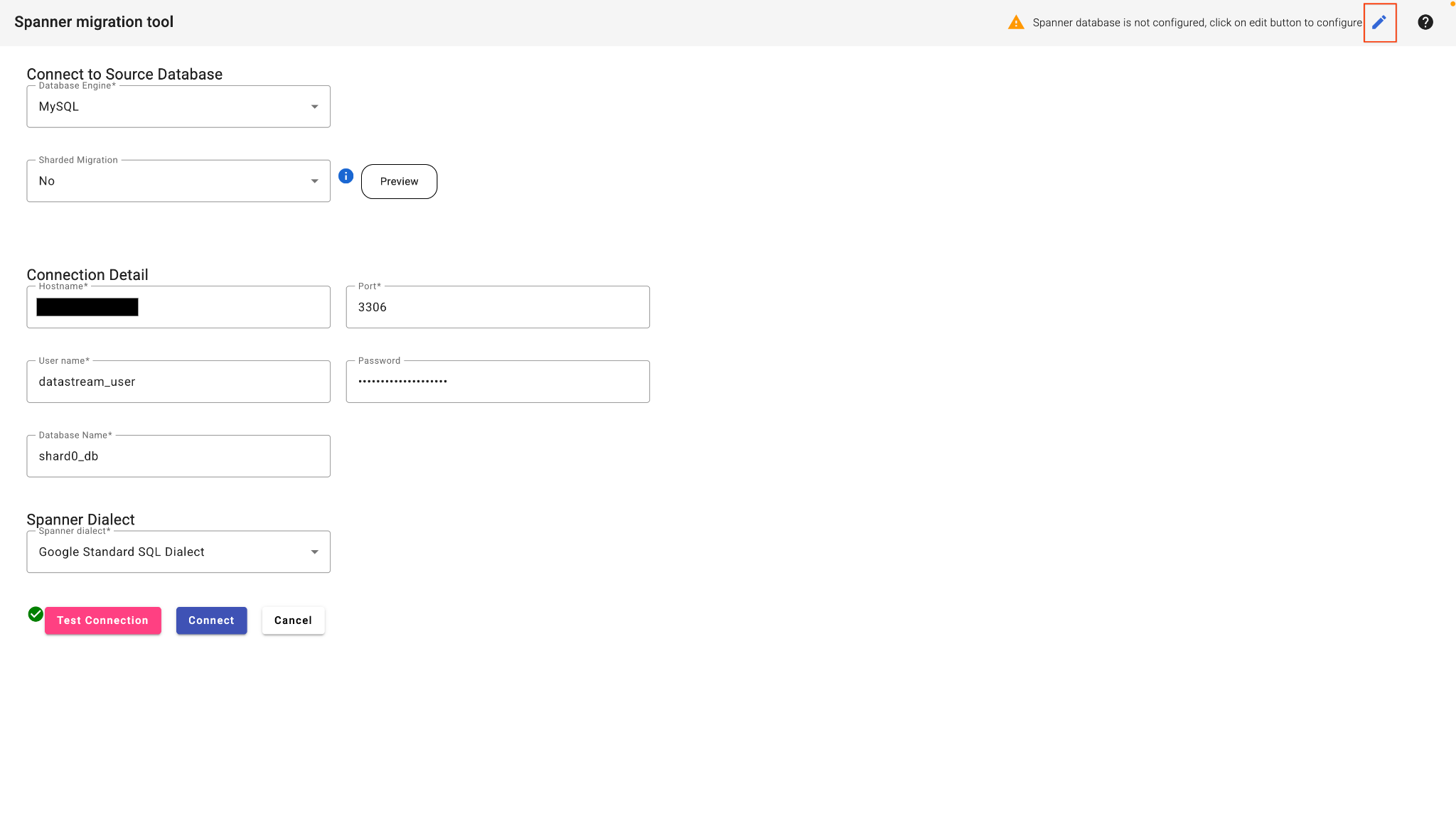Expand the Database Engine dropdown arrow
The width and height of the screenshot is (1456, 818).
(314, 107)
